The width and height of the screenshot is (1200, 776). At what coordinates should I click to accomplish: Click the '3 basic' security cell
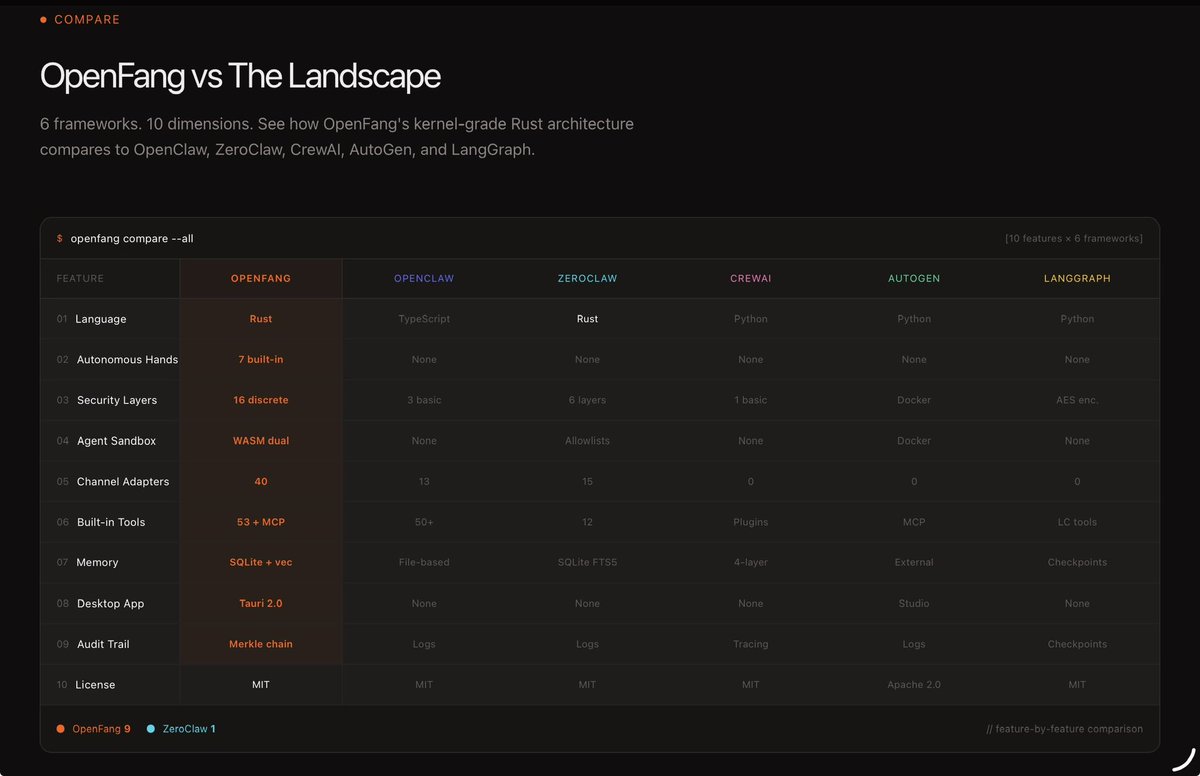424,400
